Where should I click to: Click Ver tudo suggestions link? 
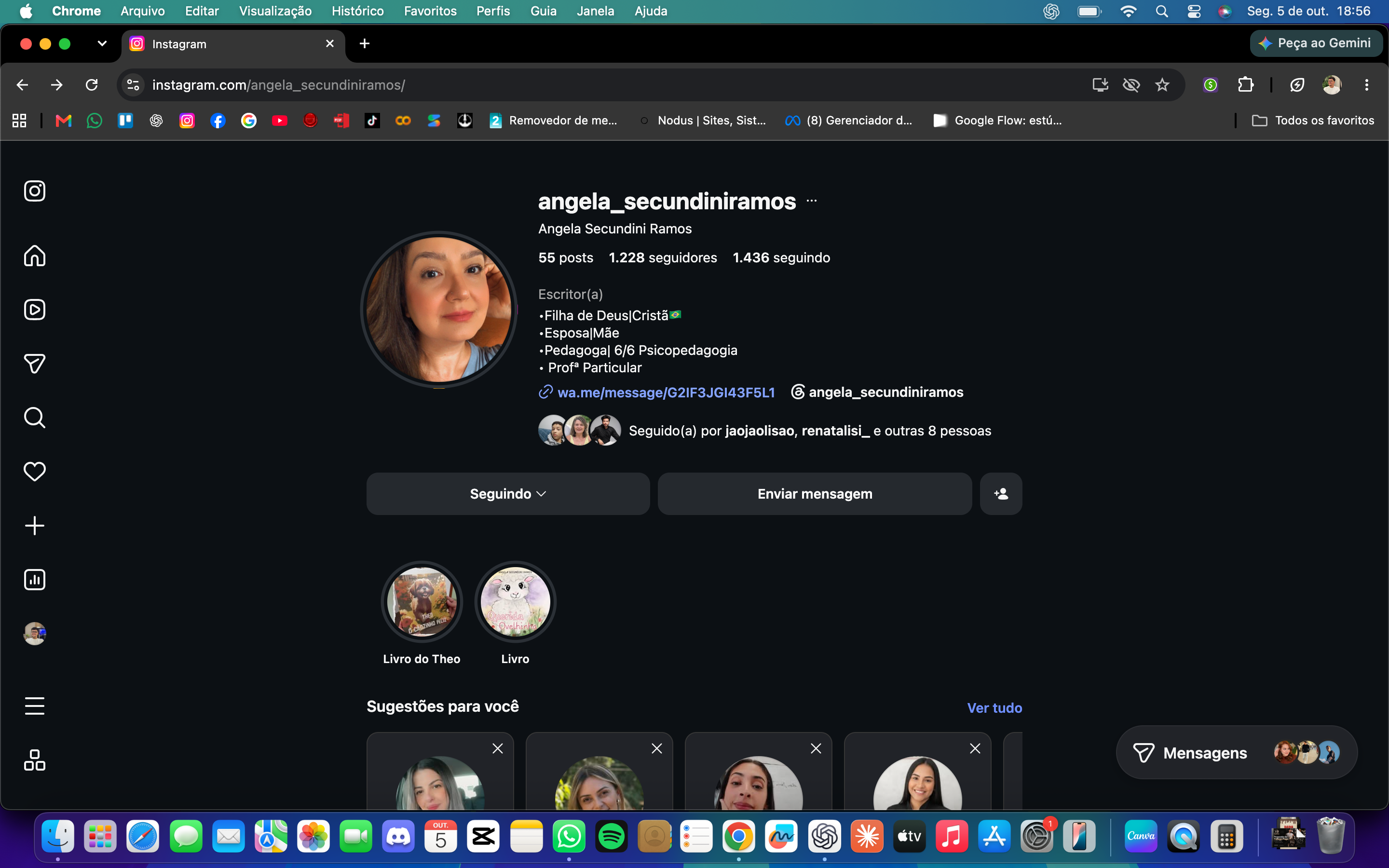click(994, 708)
